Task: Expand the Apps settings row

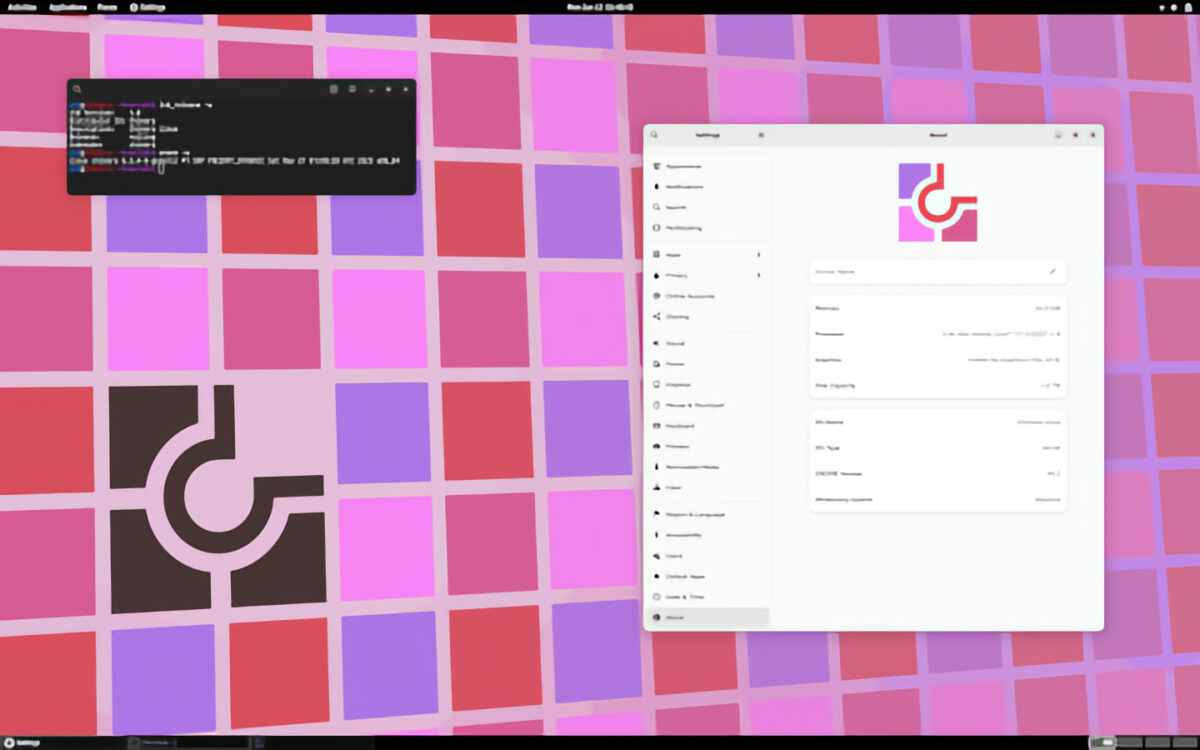Action: point(707,255)
